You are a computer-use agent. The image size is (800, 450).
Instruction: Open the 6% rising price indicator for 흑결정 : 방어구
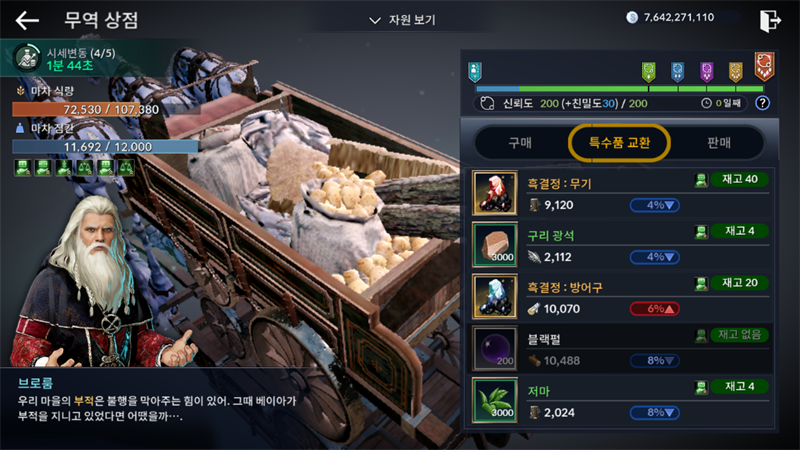[655, 309]
